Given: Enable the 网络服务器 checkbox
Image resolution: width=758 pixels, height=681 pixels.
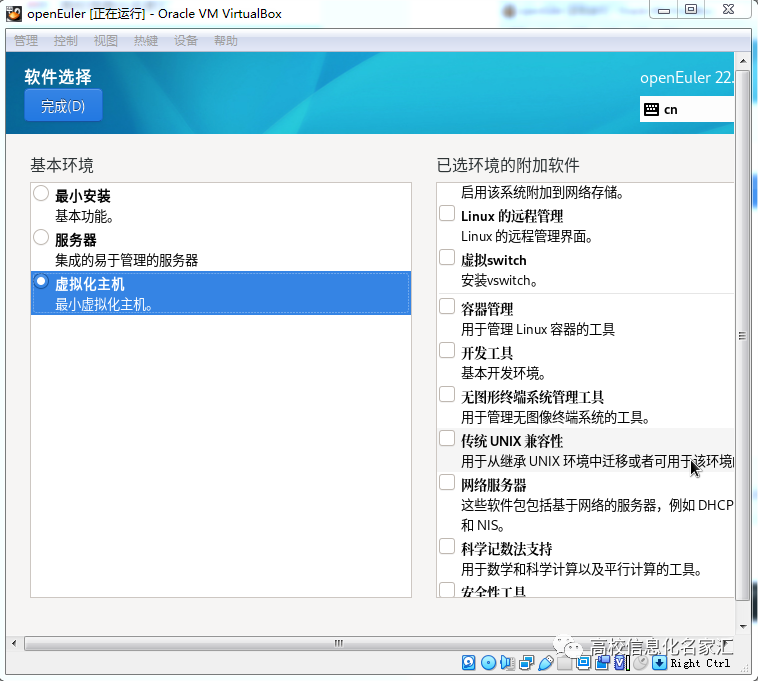Looking at the screenshot, I should pyautogui.click(x=447, y=482).
